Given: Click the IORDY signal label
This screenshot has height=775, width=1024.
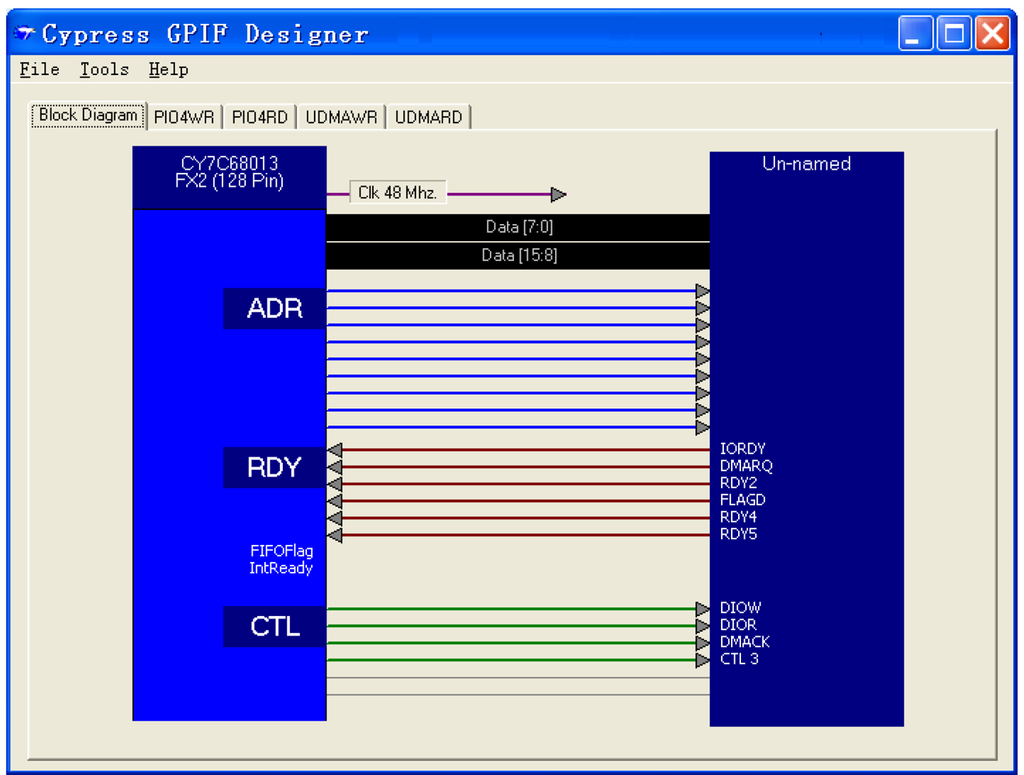Looking at the screenshot, I should [x=743, y=449].
